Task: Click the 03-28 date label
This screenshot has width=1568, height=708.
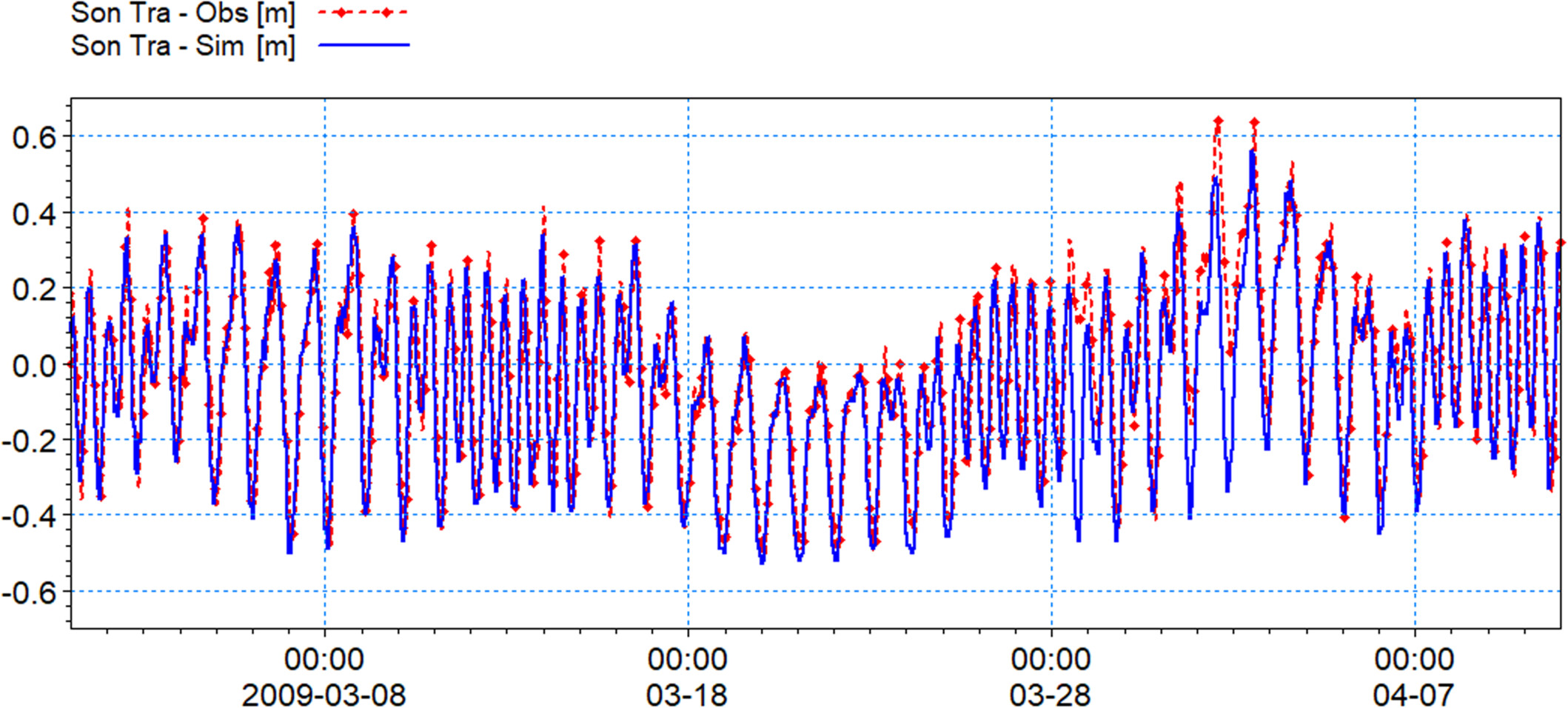Action: click(x=1050, y=695)
